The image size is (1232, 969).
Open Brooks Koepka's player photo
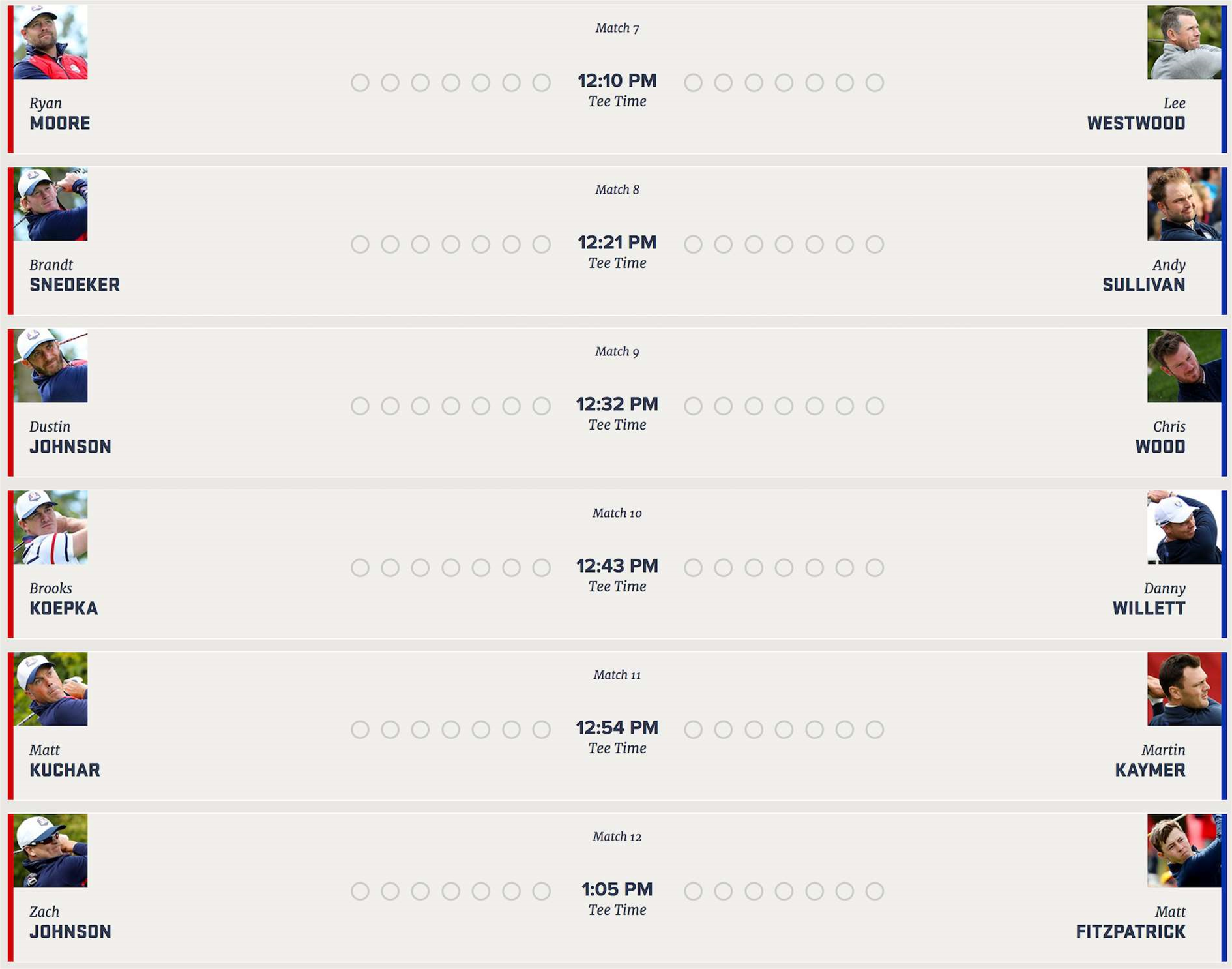pyautogui.click(x=51, y=528)
